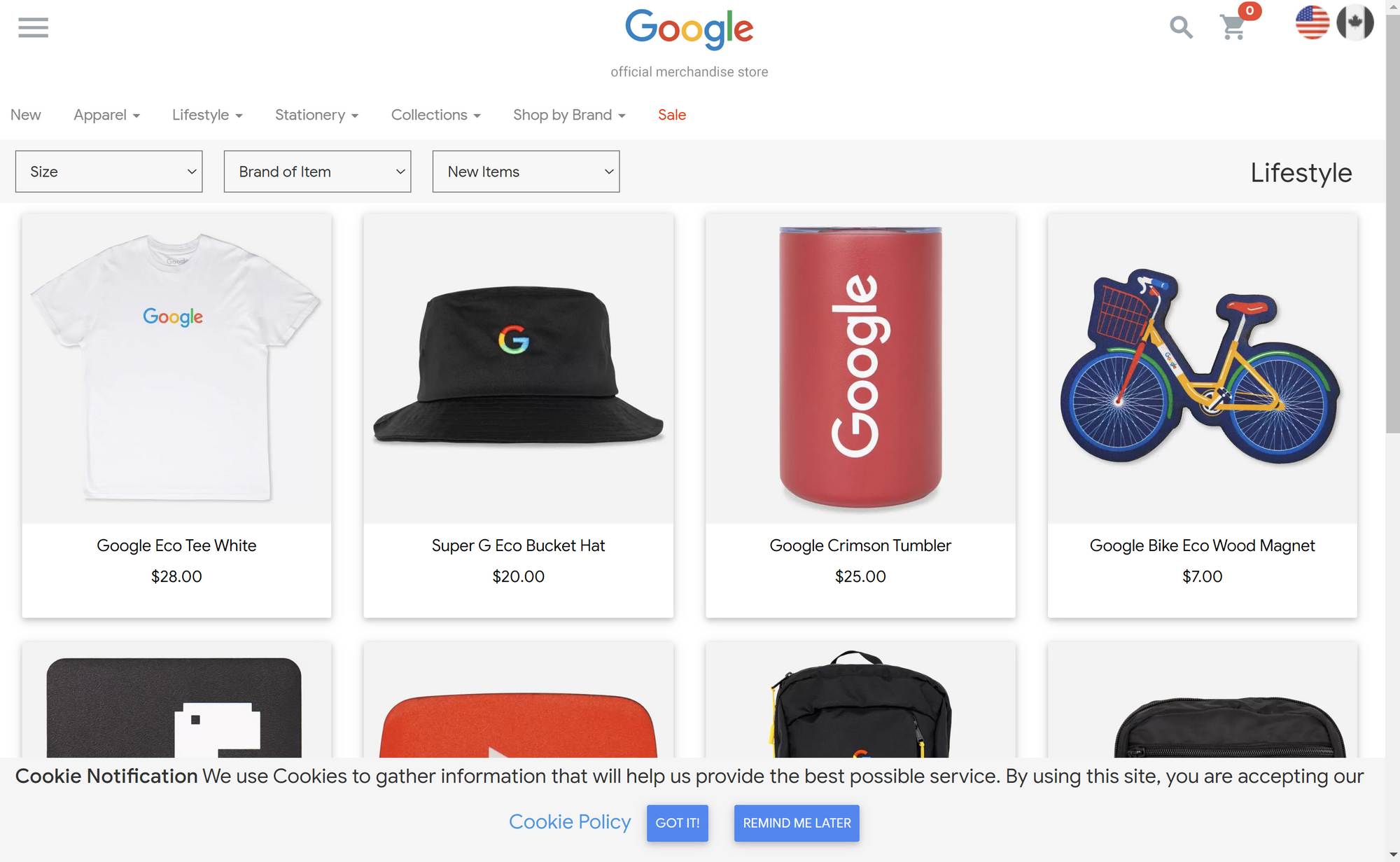Click the GOT IT cookie consent button
This screenshot has height=862, width=1400.
click(678, 822)
